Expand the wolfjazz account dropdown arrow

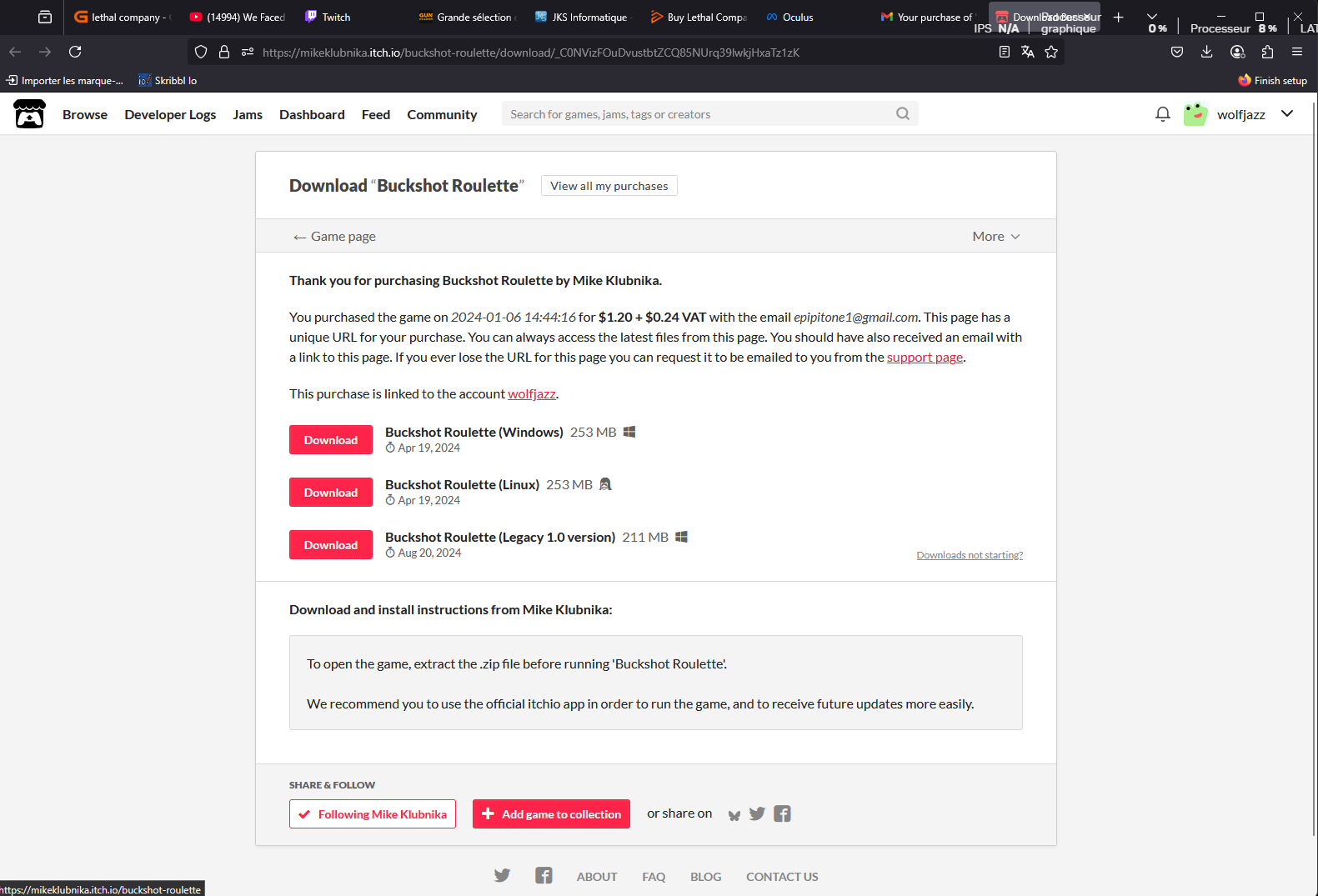click(x=1287, y=114)
